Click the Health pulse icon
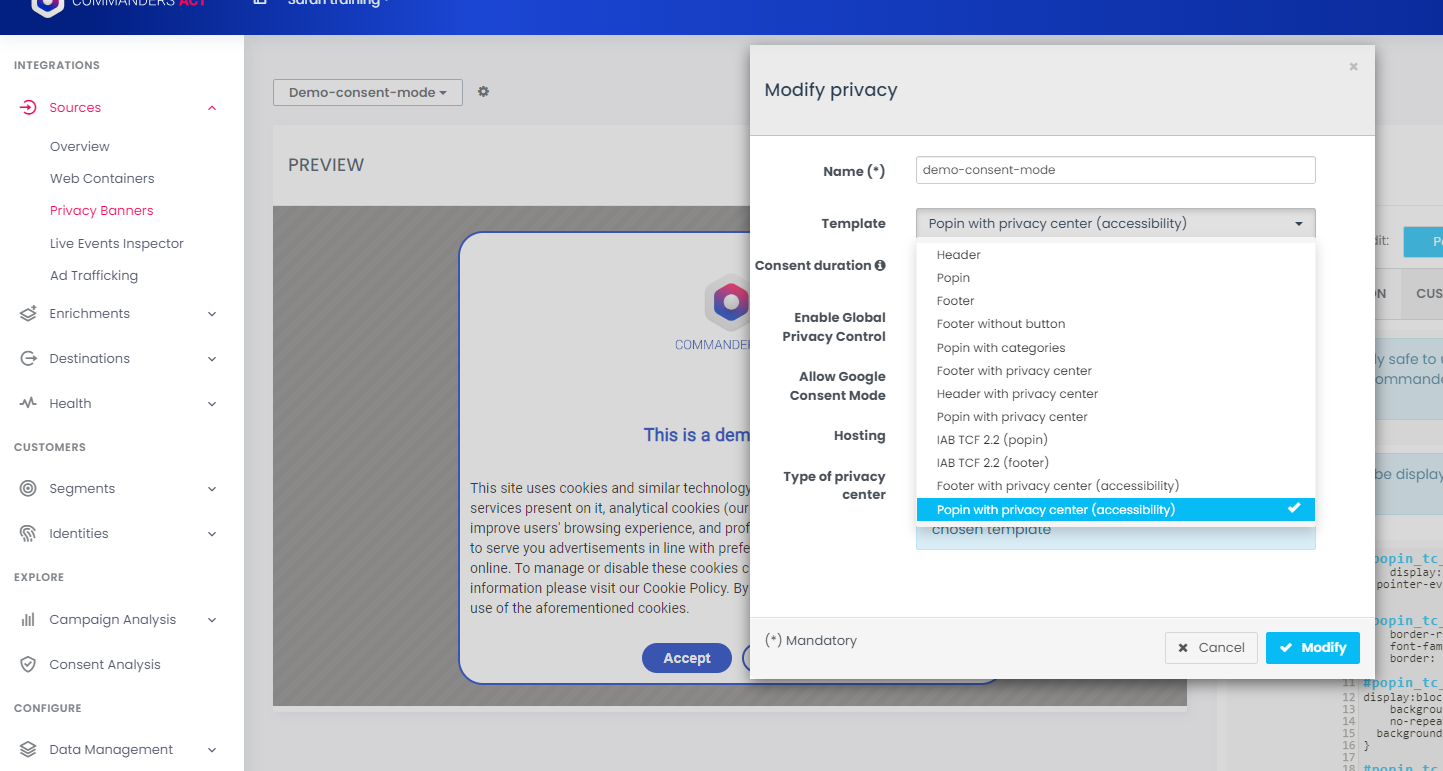Image resolution: width=1443 pixels, height=771 pixels. tap(28, 404)
